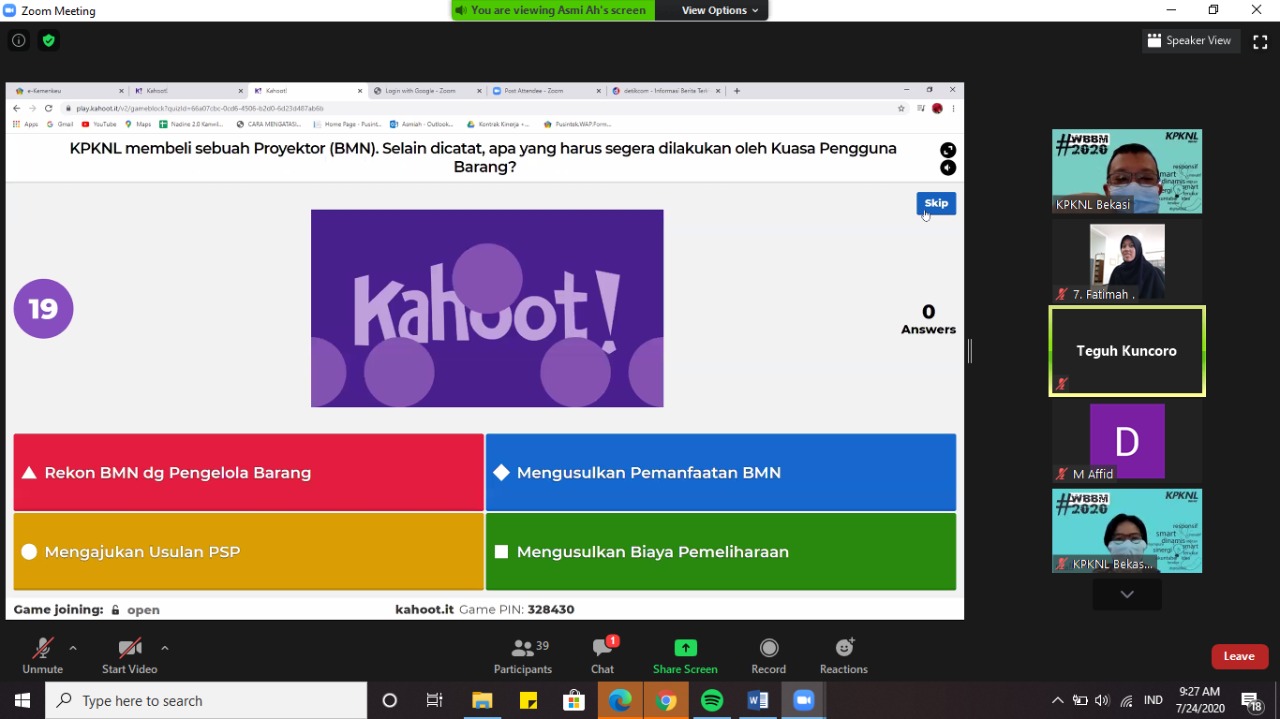Image resolution: width=1280 pixels, height=719 pixels.
Task: Click the Kahoot volume icon below fullscreen
Action: point(948,168)
